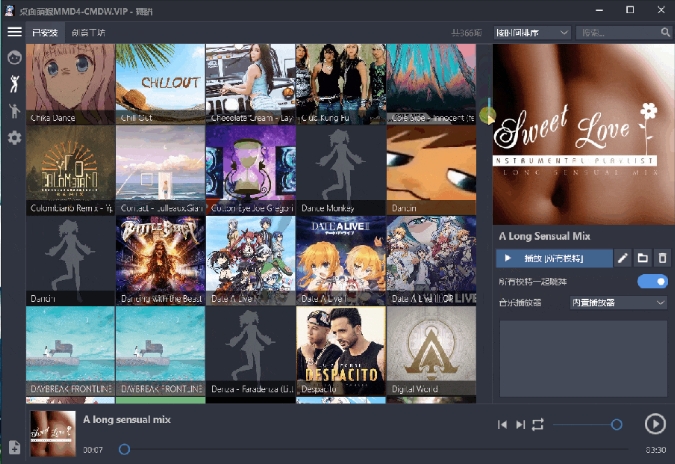Start playback with the round play button
The height and width of the screenshot is (464, 675).
655,424
